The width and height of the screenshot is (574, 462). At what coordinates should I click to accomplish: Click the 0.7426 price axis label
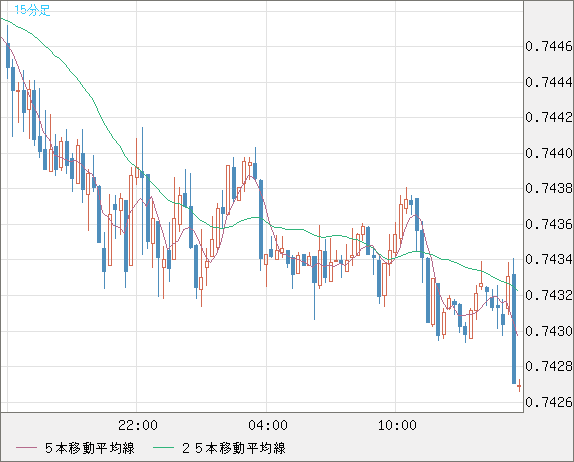coord(549,402)
